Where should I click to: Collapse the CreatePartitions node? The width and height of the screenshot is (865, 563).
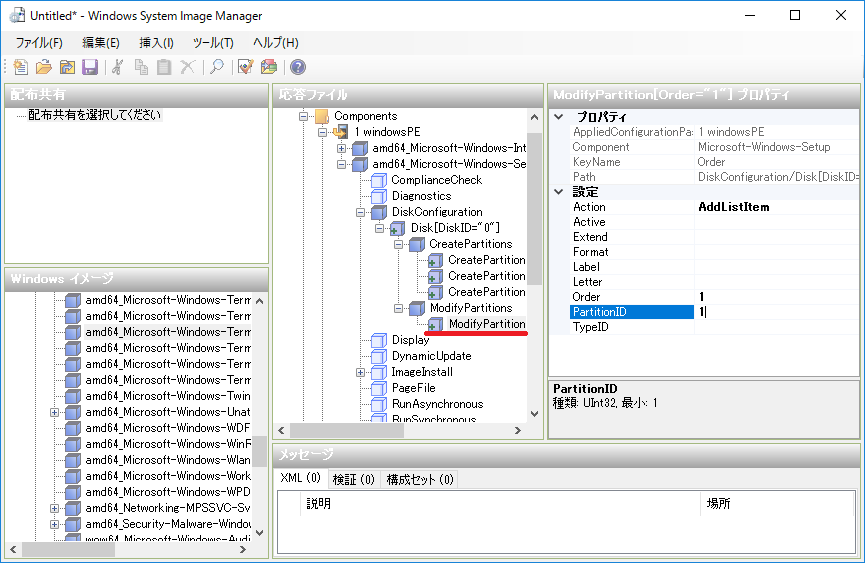tap(398, 244)
